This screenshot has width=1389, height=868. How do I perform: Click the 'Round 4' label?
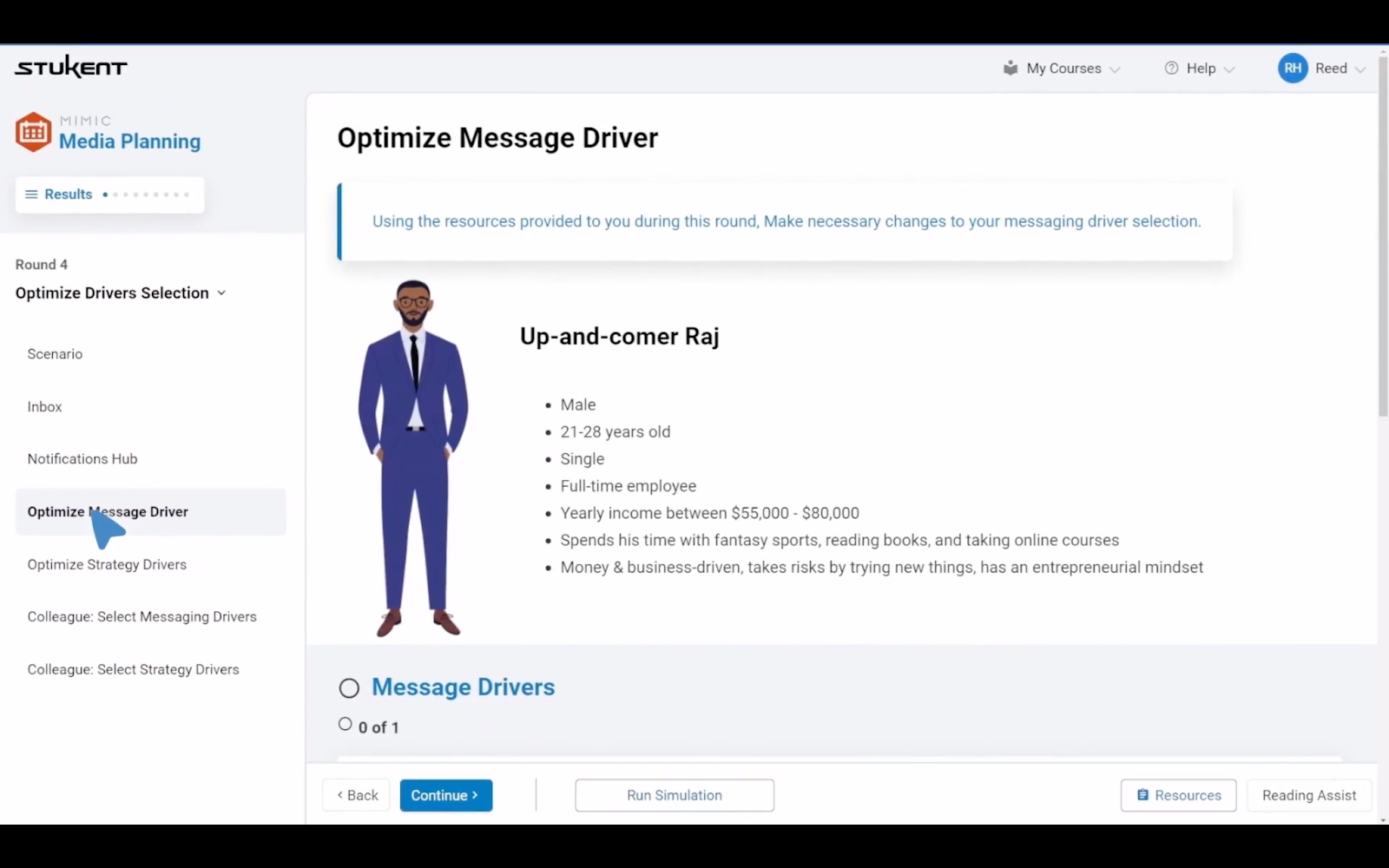pos(41,265)
